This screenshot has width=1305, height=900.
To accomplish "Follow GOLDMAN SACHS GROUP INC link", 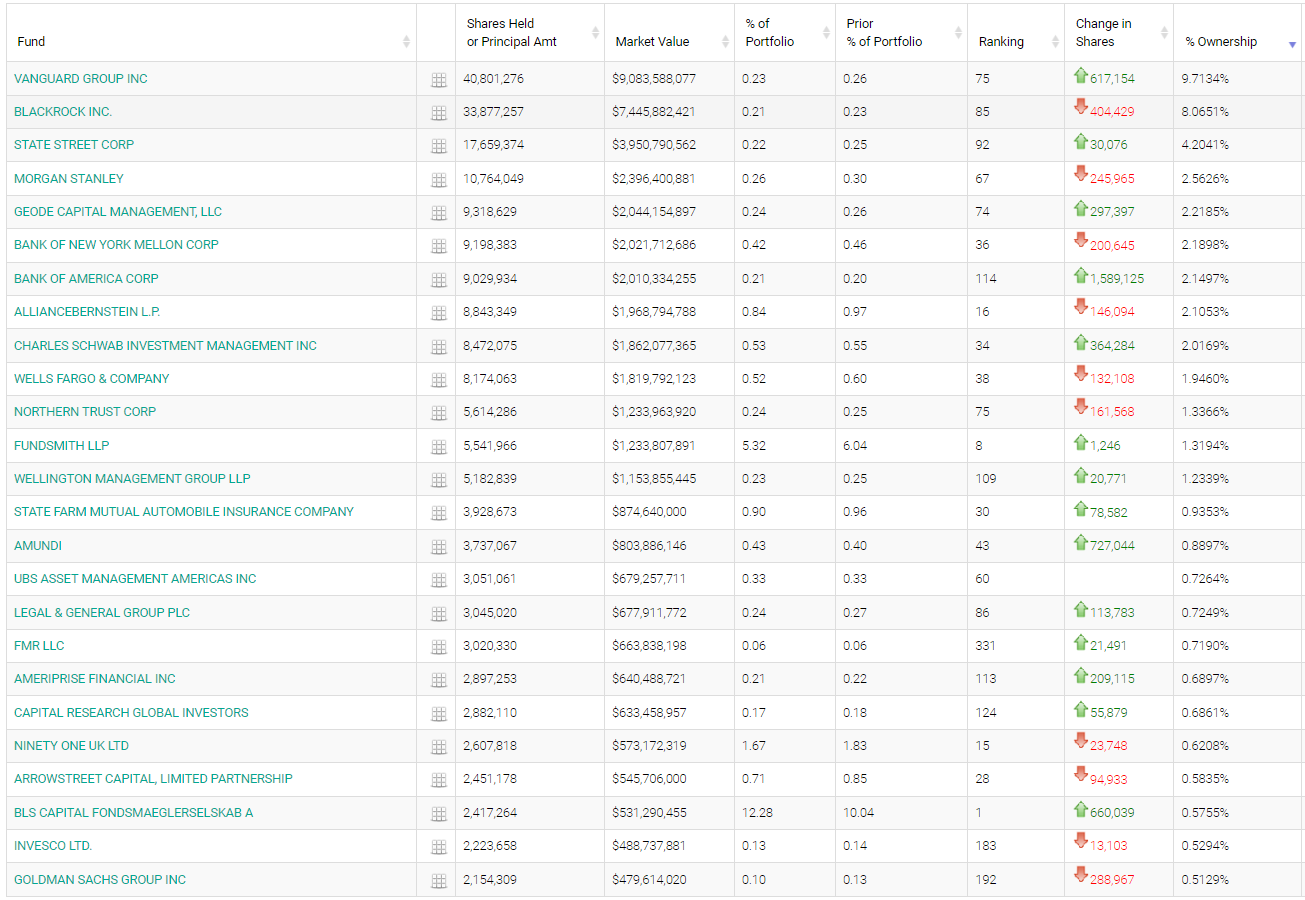I will pyautogui.click(x=100, y=880).
